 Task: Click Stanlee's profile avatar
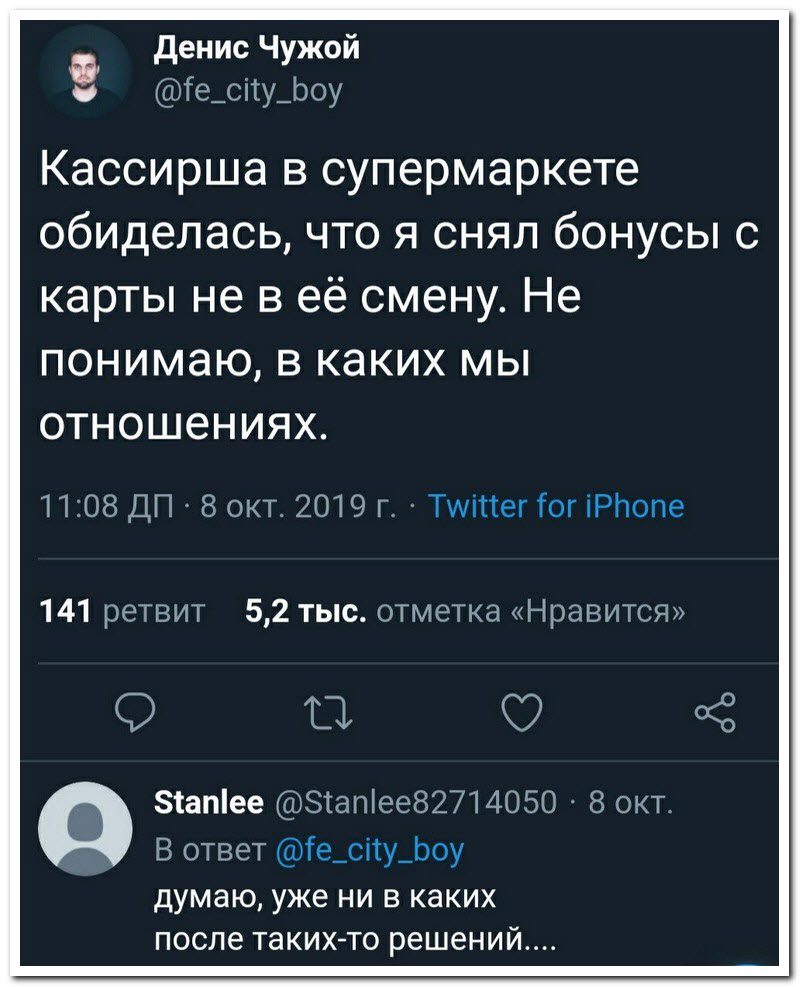82,832
